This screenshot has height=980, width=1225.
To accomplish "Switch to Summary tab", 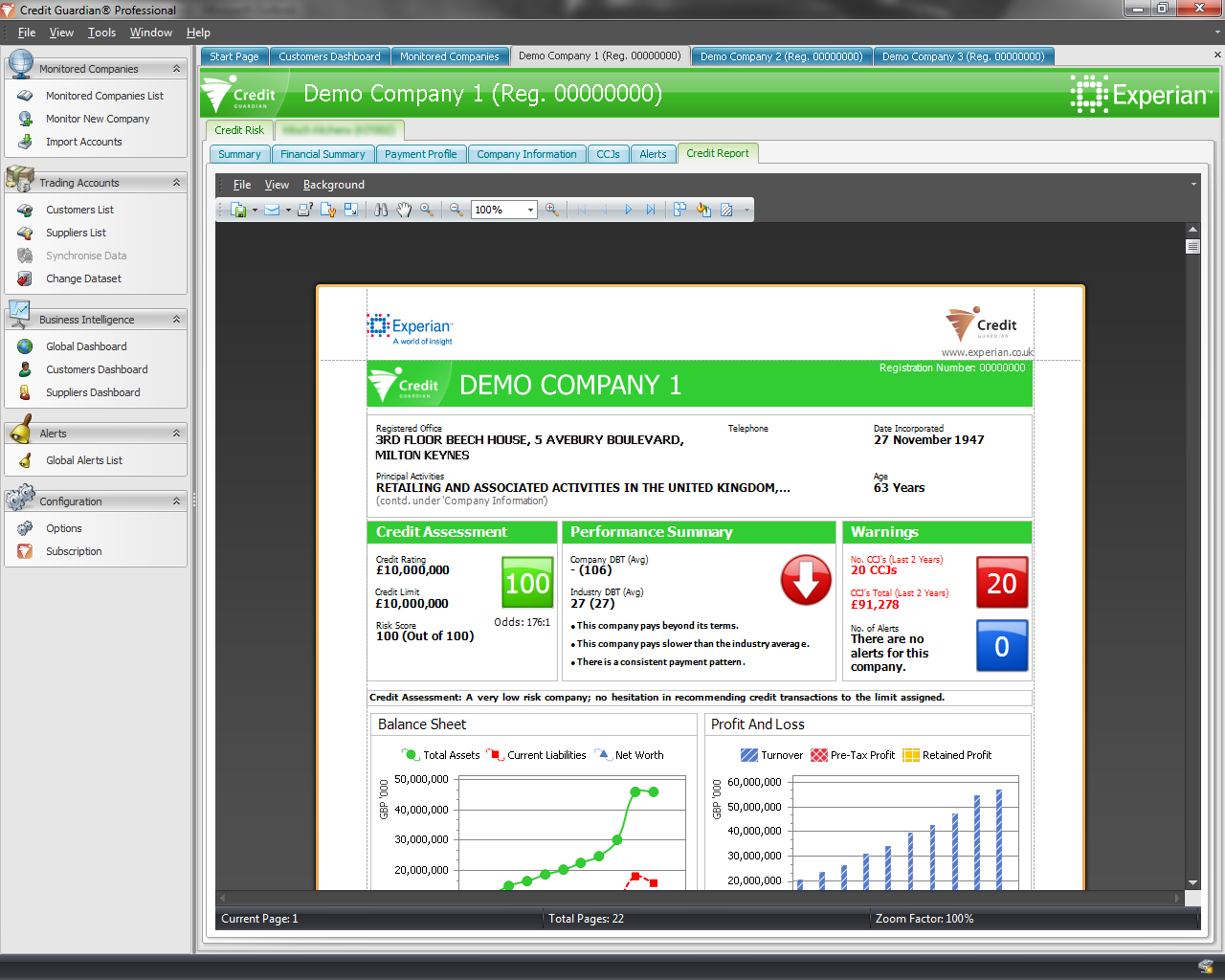I will (239, 154).
